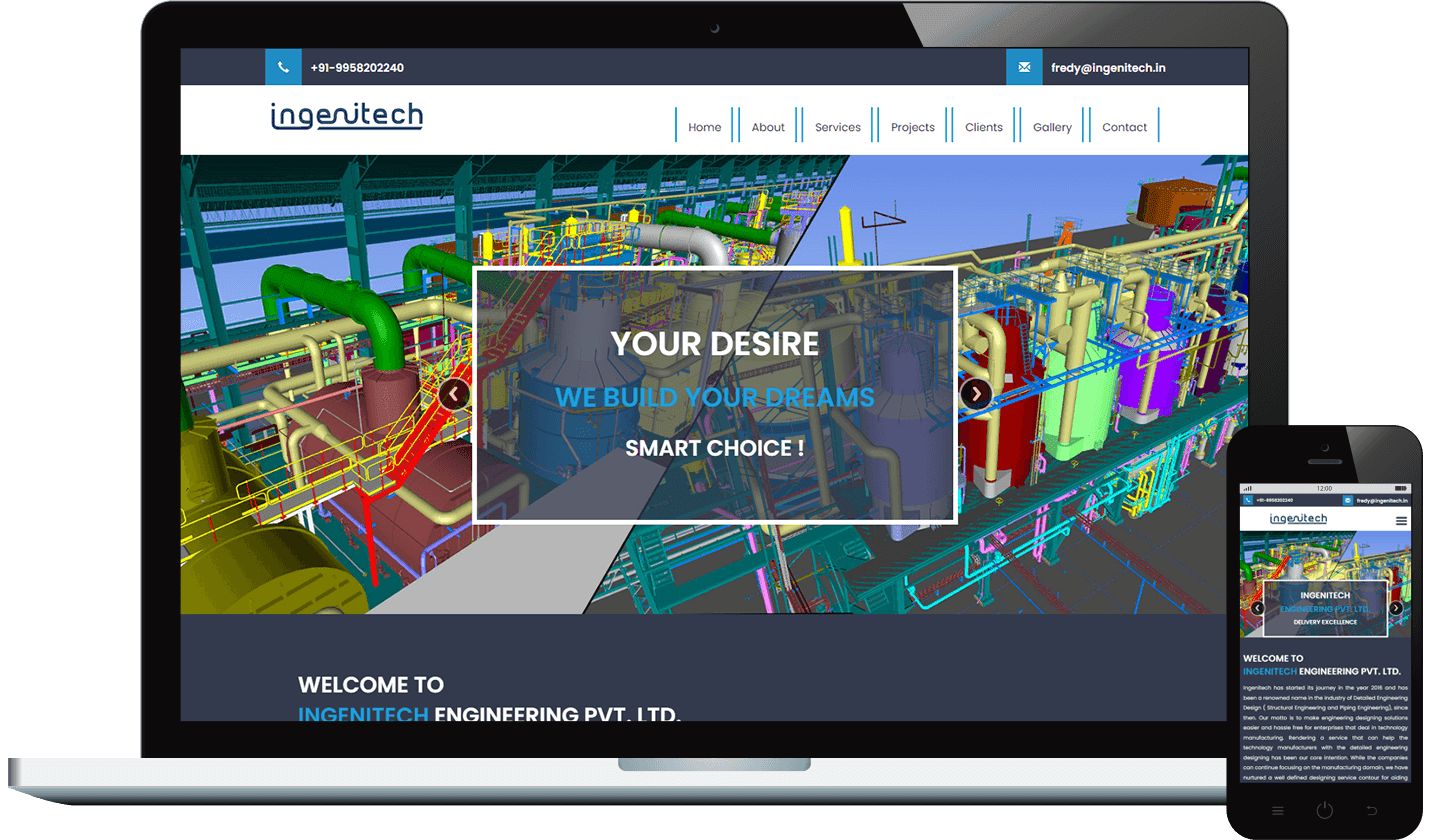Click the next slide arrow on laptop banner
Viewport: 1430px width, 840px height.
[976, 394]
